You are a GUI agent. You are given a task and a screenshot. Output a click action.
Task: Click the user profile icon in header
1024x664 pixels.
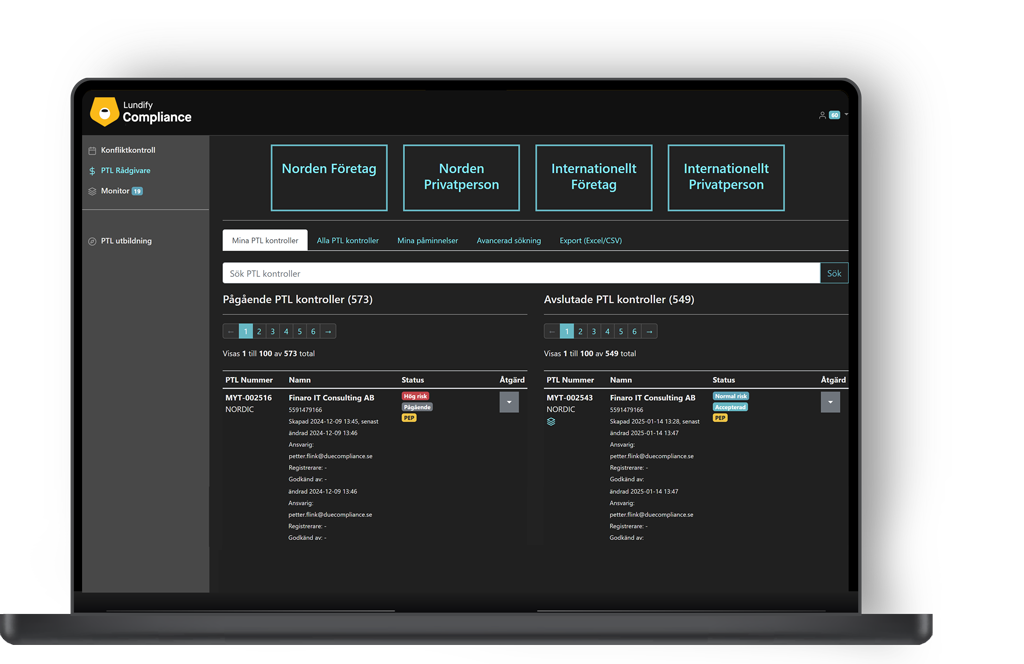tap(822, 115)
